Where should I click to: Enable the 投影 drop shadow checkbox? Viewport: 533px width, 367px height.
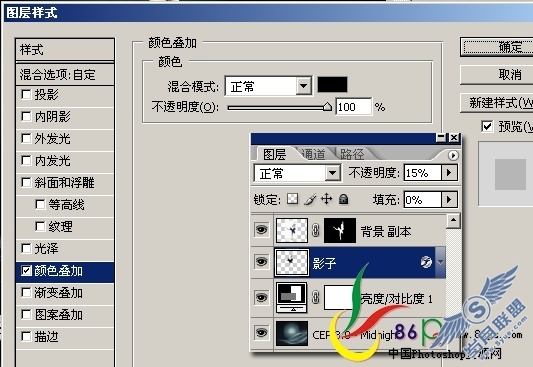26,94
